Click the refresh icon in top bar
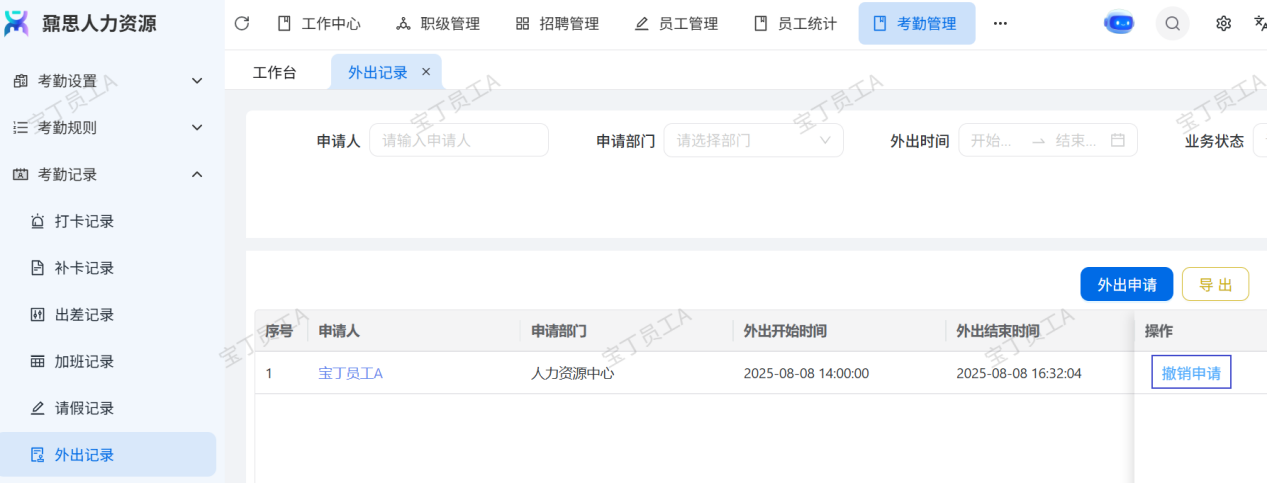 (x=241, y=23)
